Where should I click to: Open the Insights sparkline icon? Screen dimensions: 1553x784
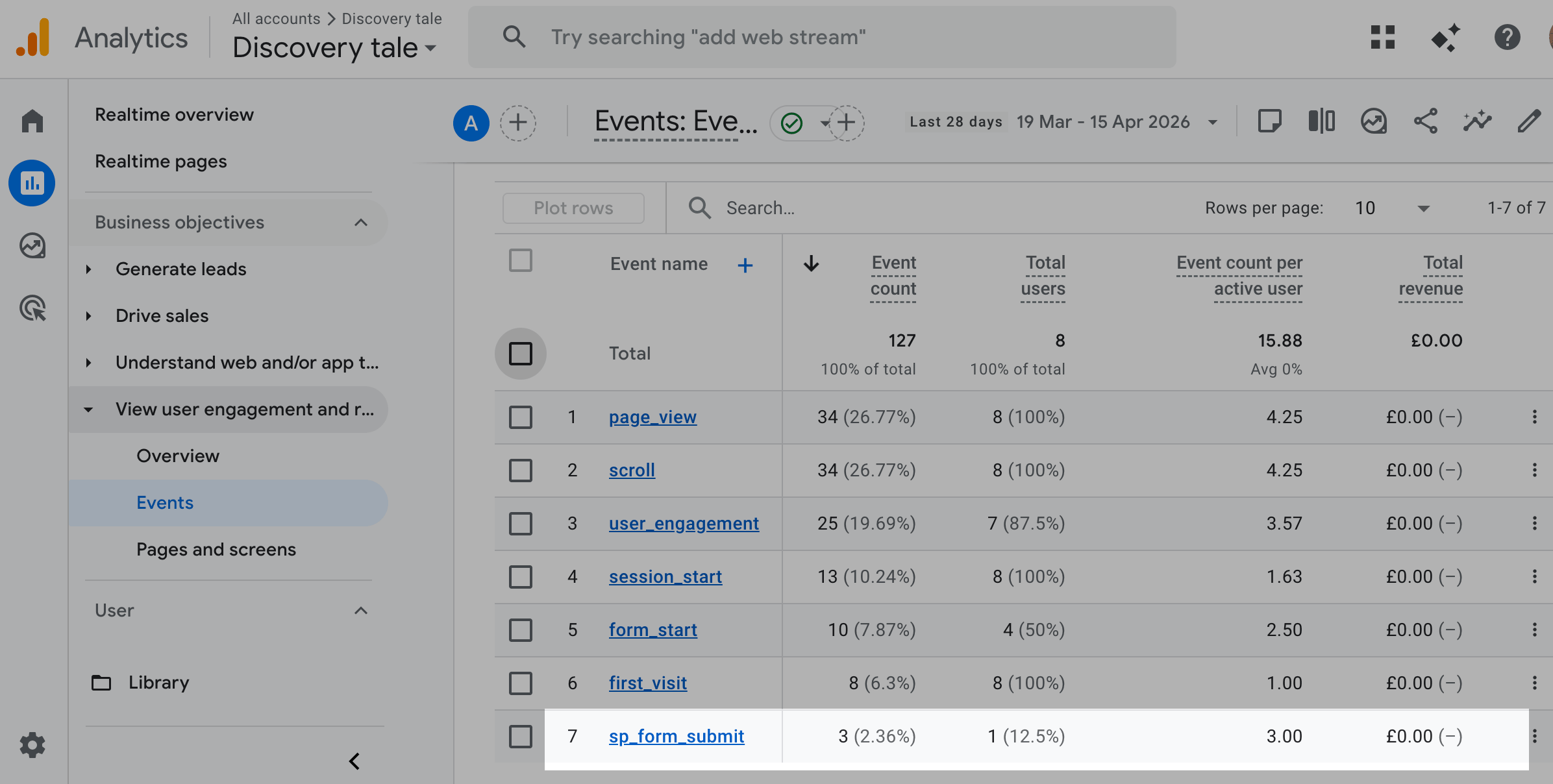pyautogui.click(x=1477, y=121)
